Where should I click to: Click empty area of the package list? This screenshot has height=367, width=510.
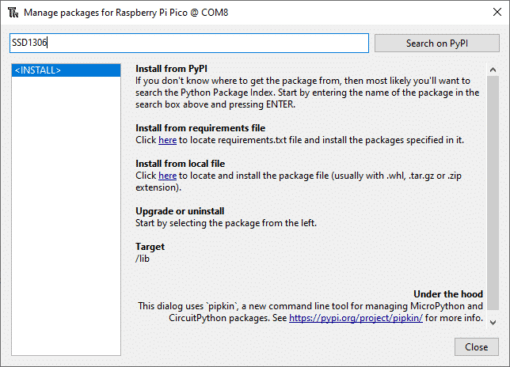click(66, 217)
